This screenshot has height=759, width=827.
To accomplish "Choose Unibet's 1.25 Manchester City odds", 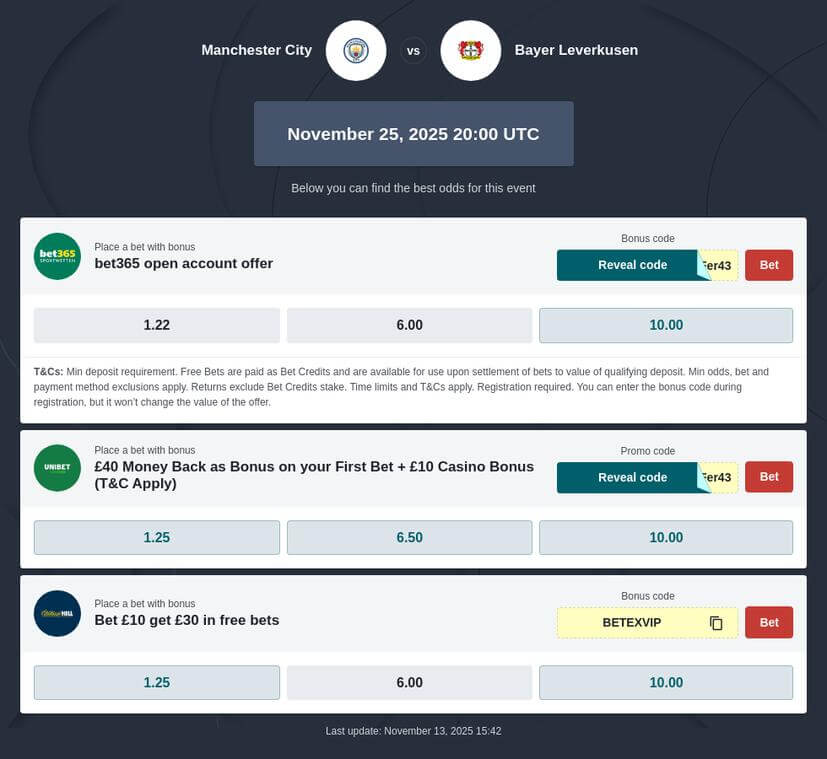I will 156,537.
